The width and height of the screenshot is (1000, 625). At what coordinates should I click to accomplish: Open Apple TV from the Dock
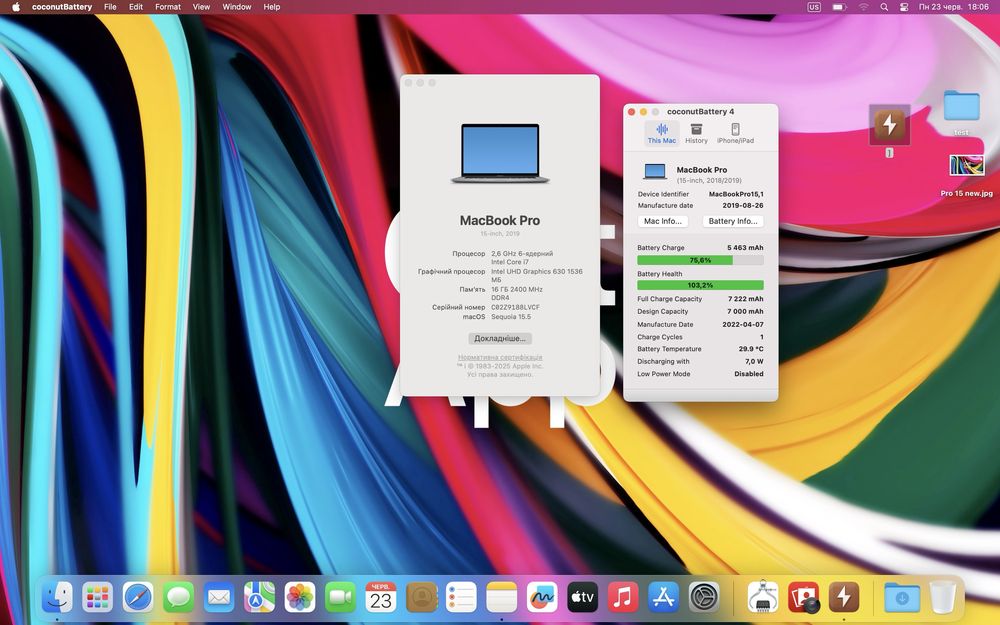click(x=582, y=598)
